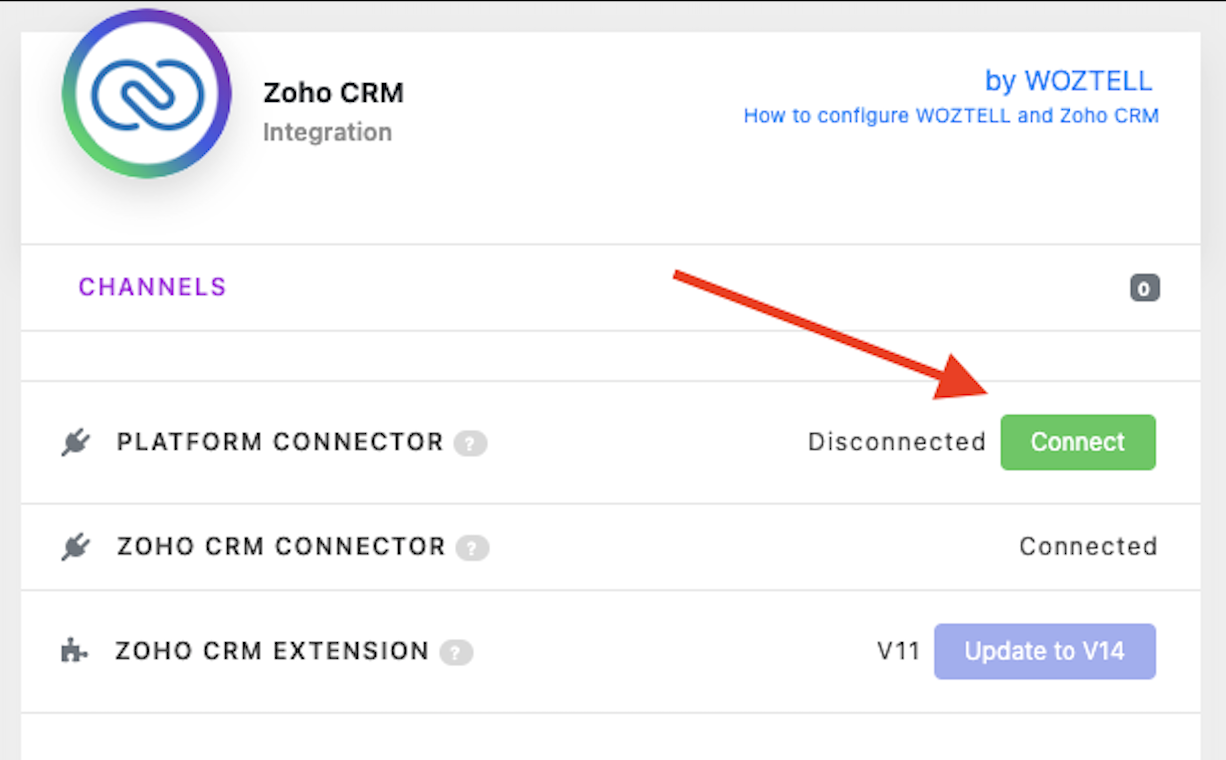The height and width of the screenshot is (760, 1226).
Task: Click the V11 version label
Action: click(898, 651)
